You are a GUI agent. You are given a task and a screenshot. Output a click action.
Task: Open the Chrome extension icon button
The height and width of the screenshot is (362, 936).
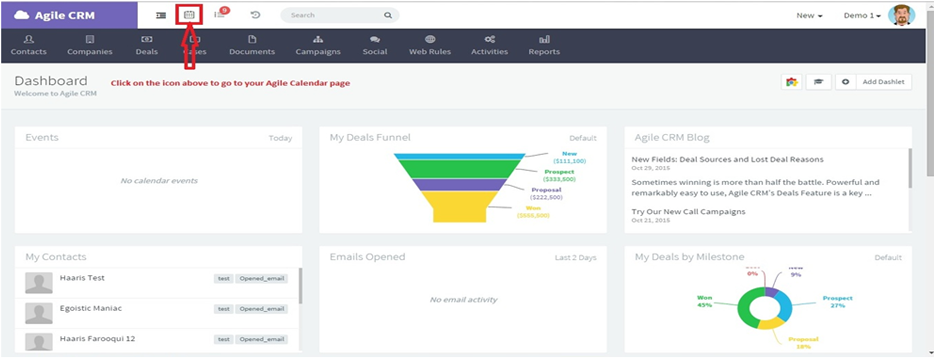tap(792, 82)
